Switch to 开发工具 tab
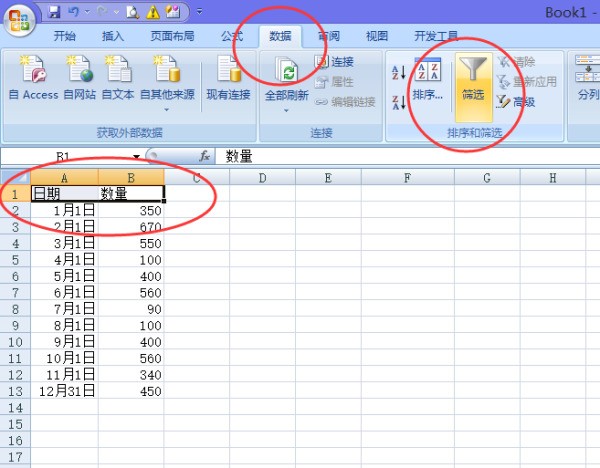The image size is (600, 468). pyautogui.click(x=436, y=36)
